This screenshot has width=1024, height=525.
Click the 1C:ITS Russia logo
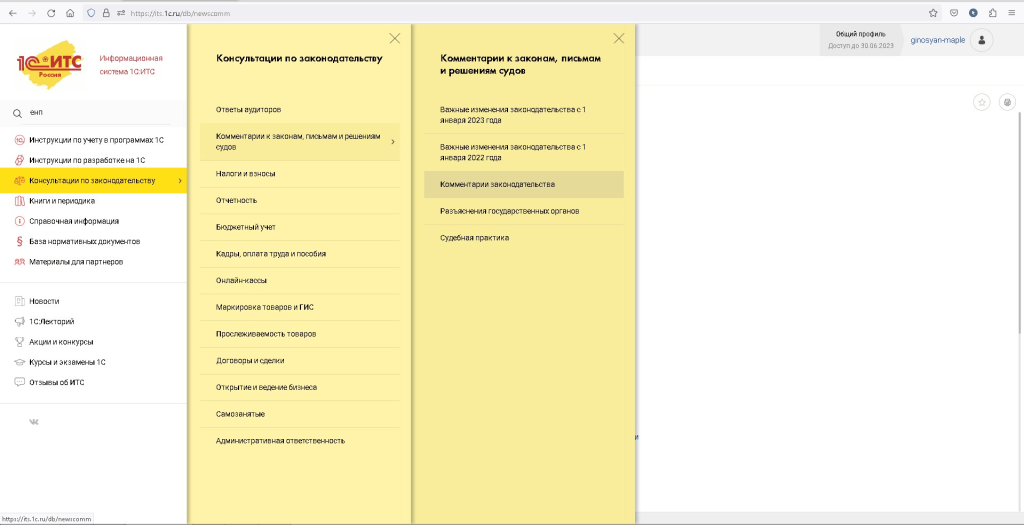point(50,65)
